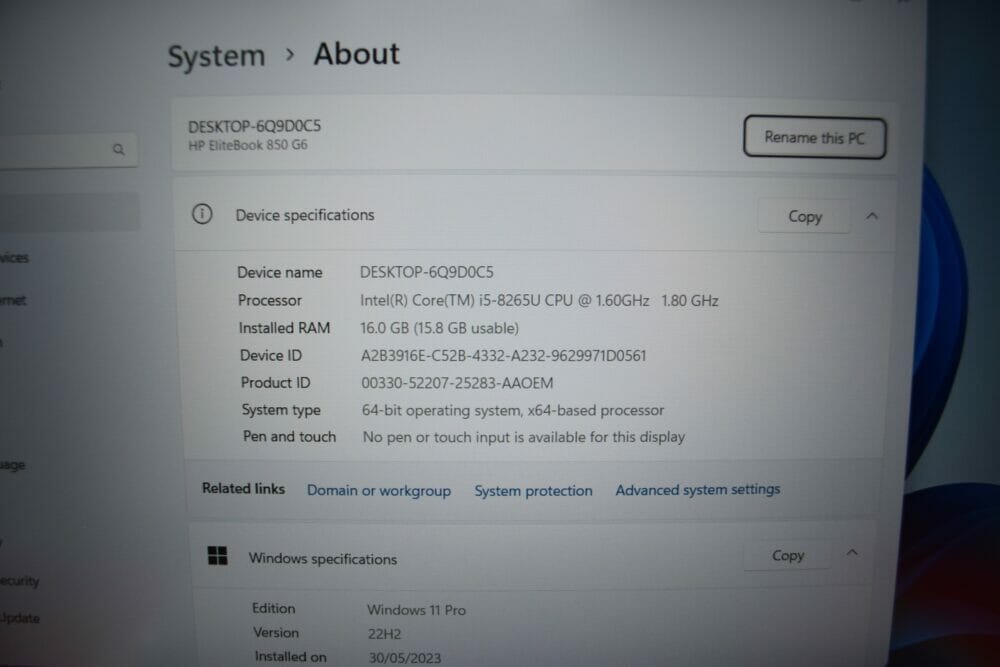Collapse the Device specifications section chevron
This screenshot has height=667, width=1000.
click(x=872, y=216)
